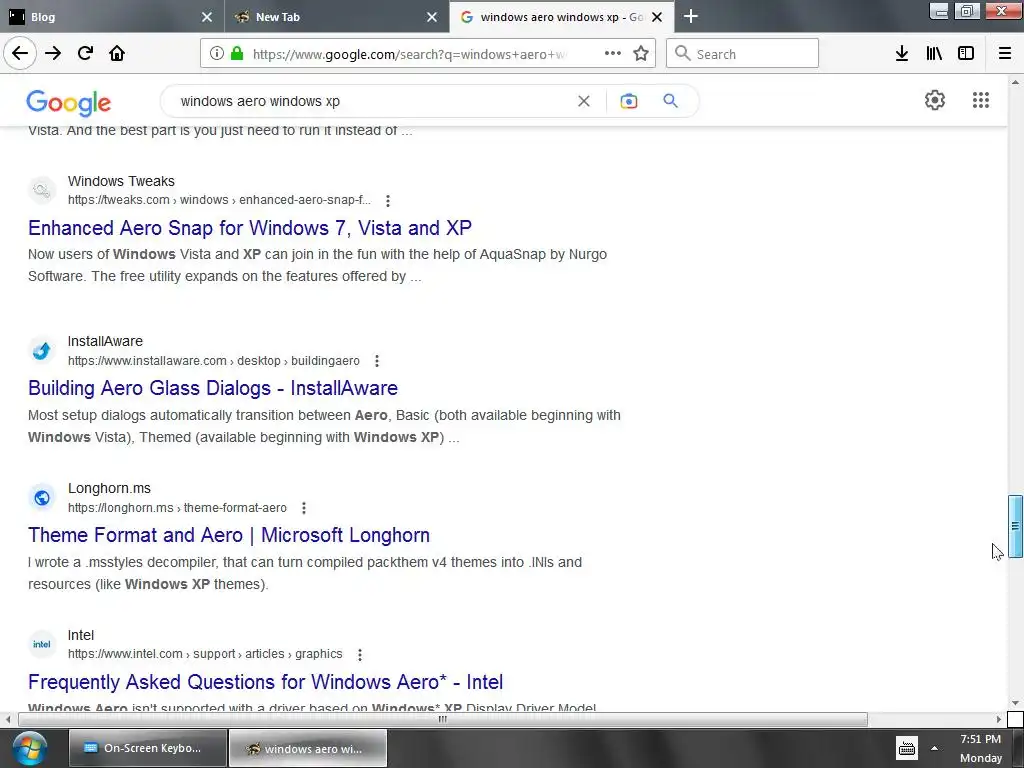Click the Windows Tweaks site name
Image resolution: width=1024 pixels, height=768 pixels.
click(121, 181)
